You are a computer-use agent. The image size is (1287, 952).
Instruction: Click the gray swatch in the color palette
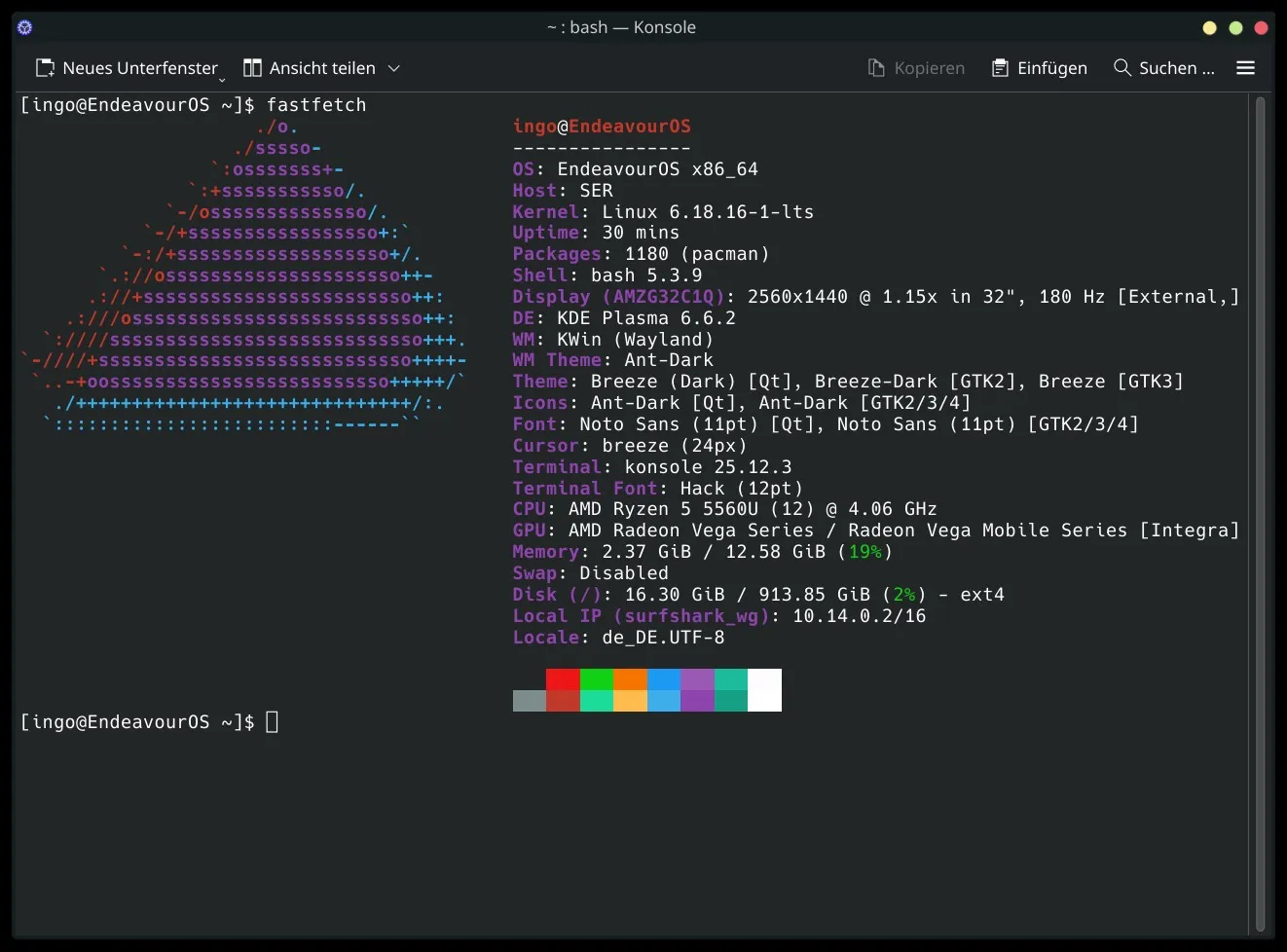529,701
